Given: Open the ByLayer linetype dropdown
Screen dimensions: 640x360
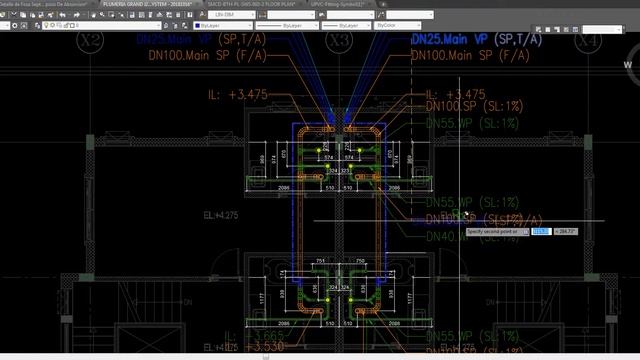Looking at the screenshot, I should (x=287, y=25).
